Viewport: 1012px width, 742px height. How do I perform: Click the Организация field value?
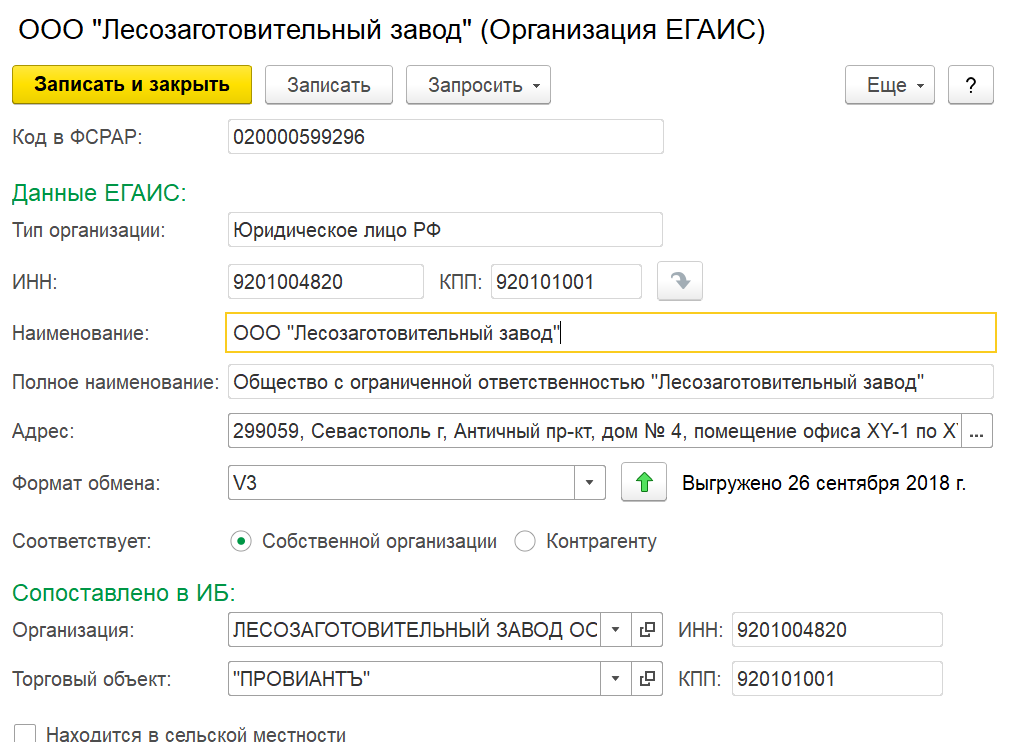414,630
